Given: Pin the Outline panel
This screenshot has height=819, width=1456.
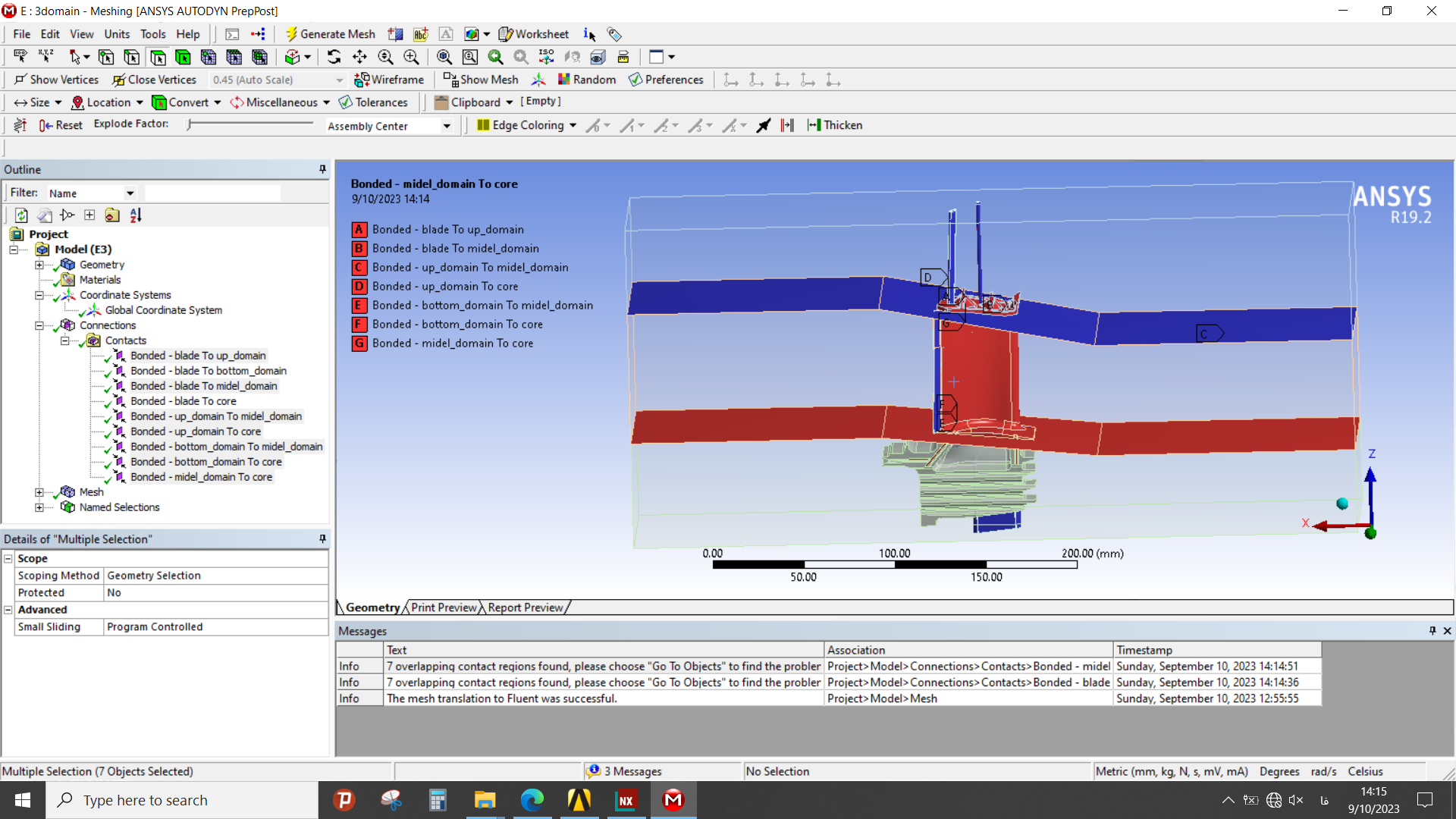Looking at the screenshot, I should (322, 169).
